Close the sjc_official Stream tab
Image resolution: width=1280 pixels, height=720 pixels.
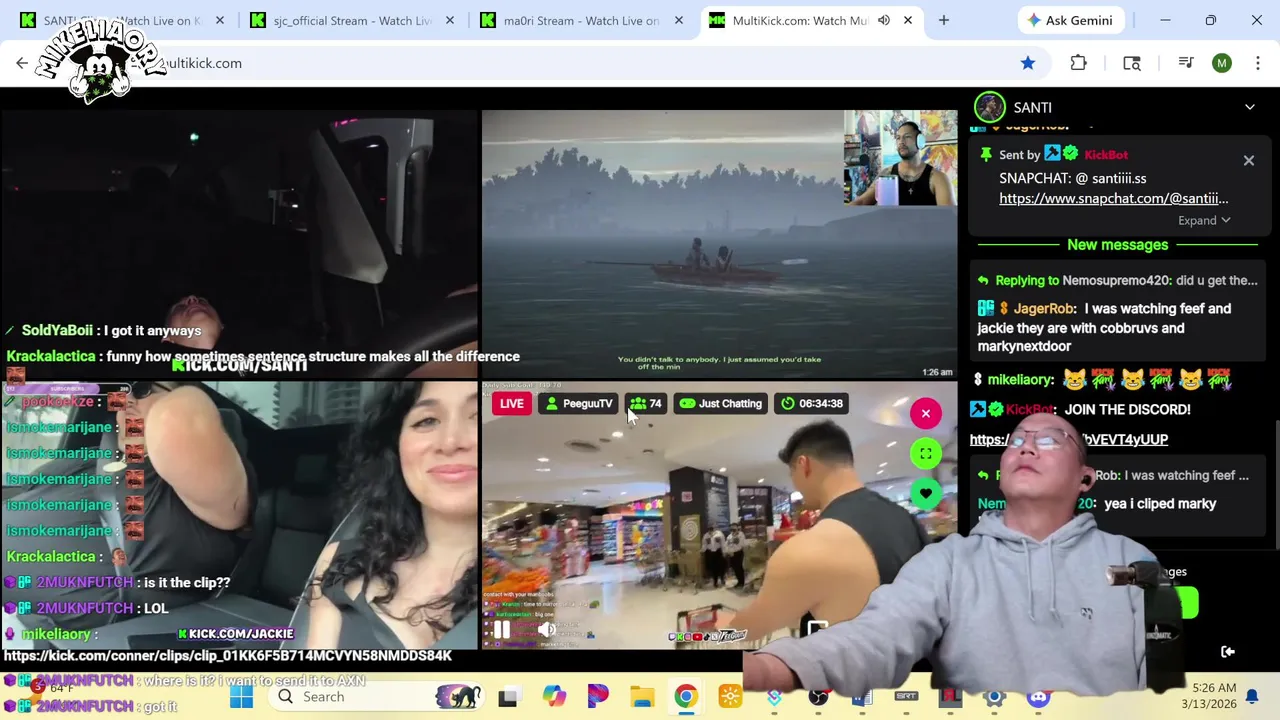(449, 20)
